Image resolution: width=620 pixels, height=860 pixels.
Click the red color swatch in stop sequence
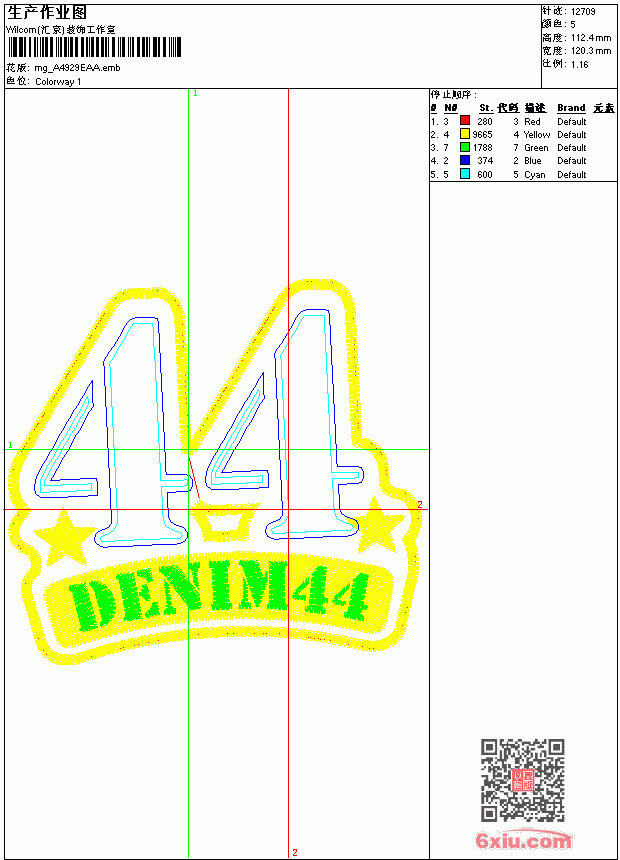click(x=465, y=120)
